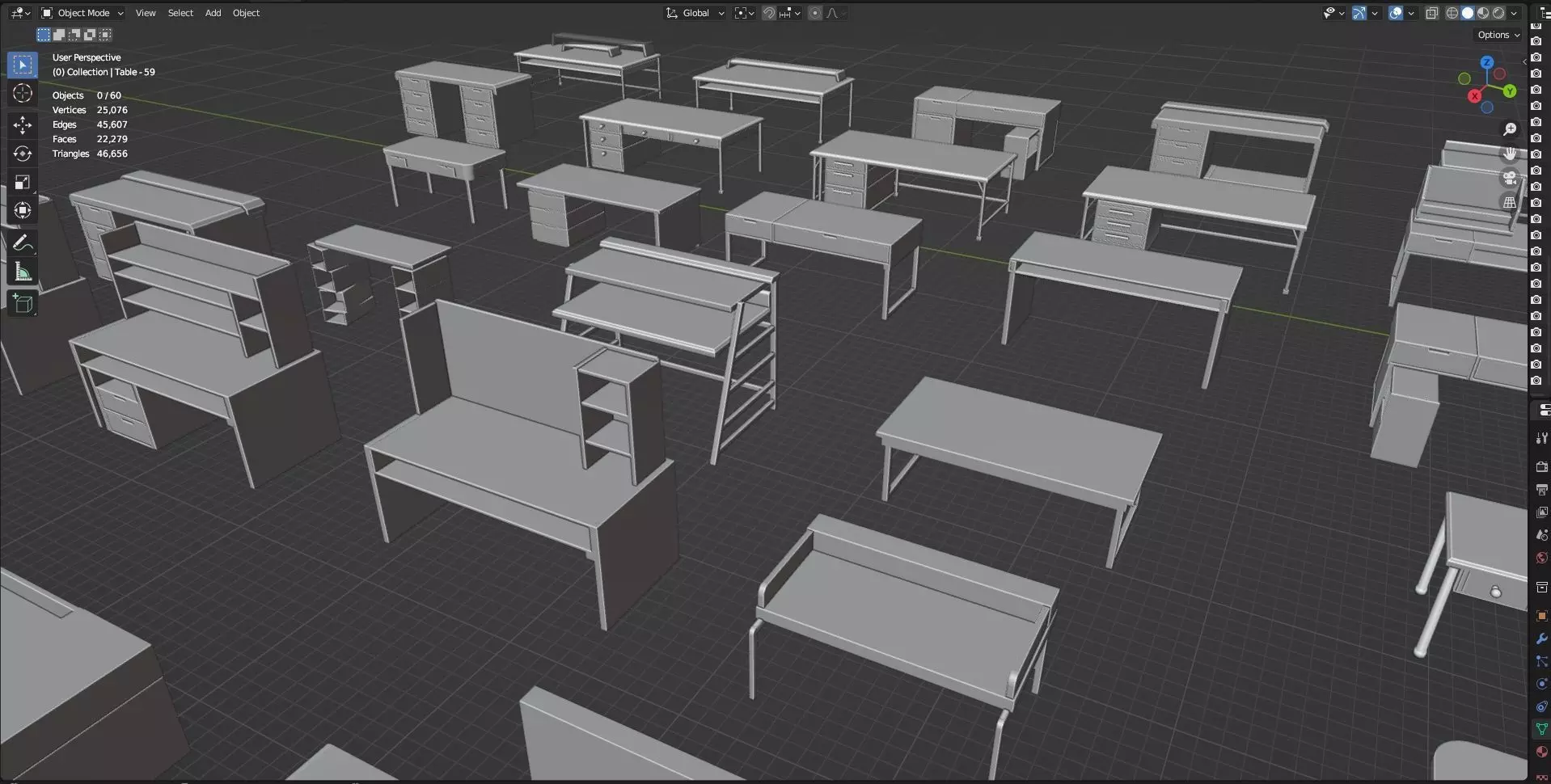
Task: Open the Object properties tab
Action: tap(1541, 616)
